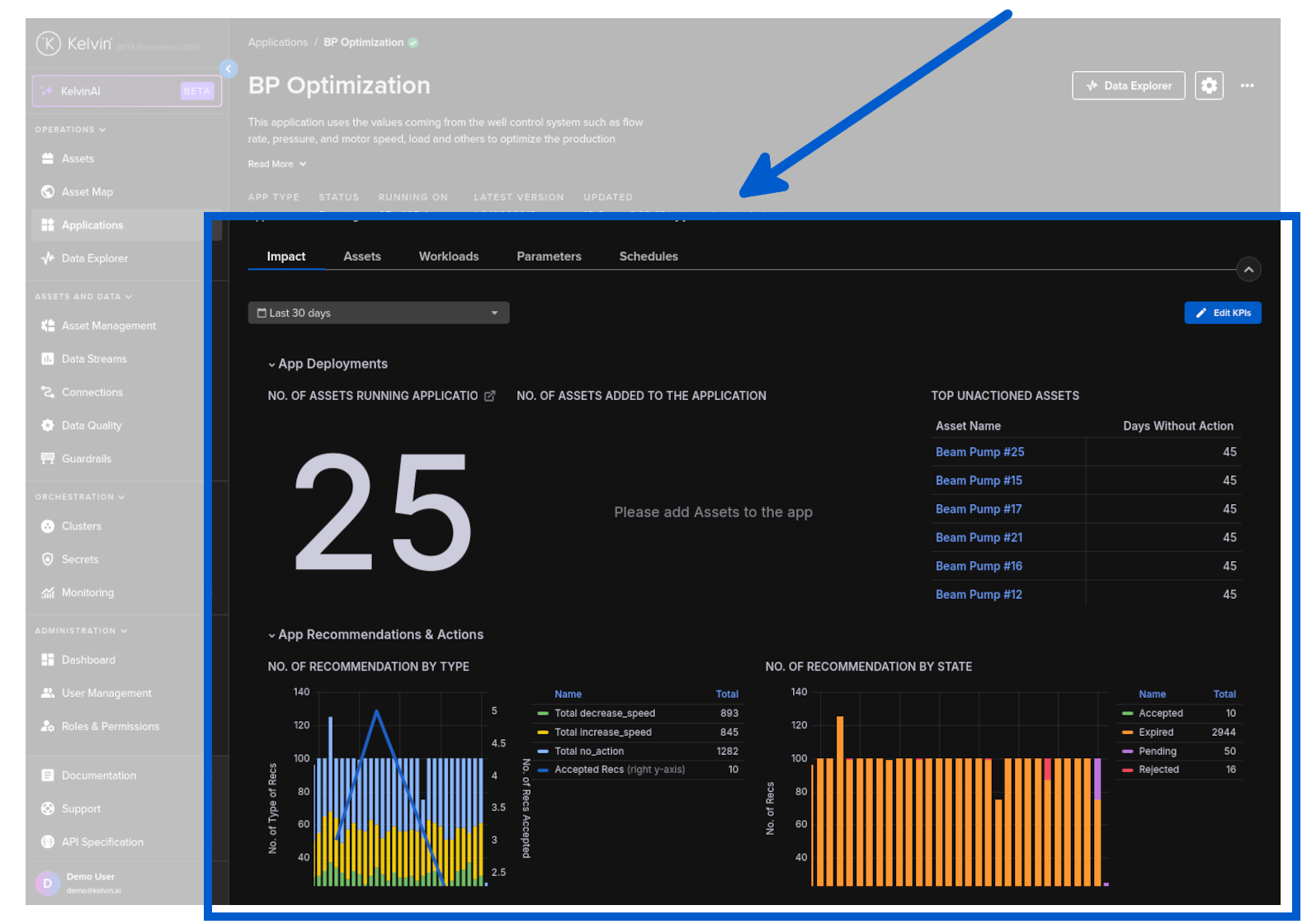
Task: Click the Data Quality icon in sidebar
Action: (x=48, y=426)
